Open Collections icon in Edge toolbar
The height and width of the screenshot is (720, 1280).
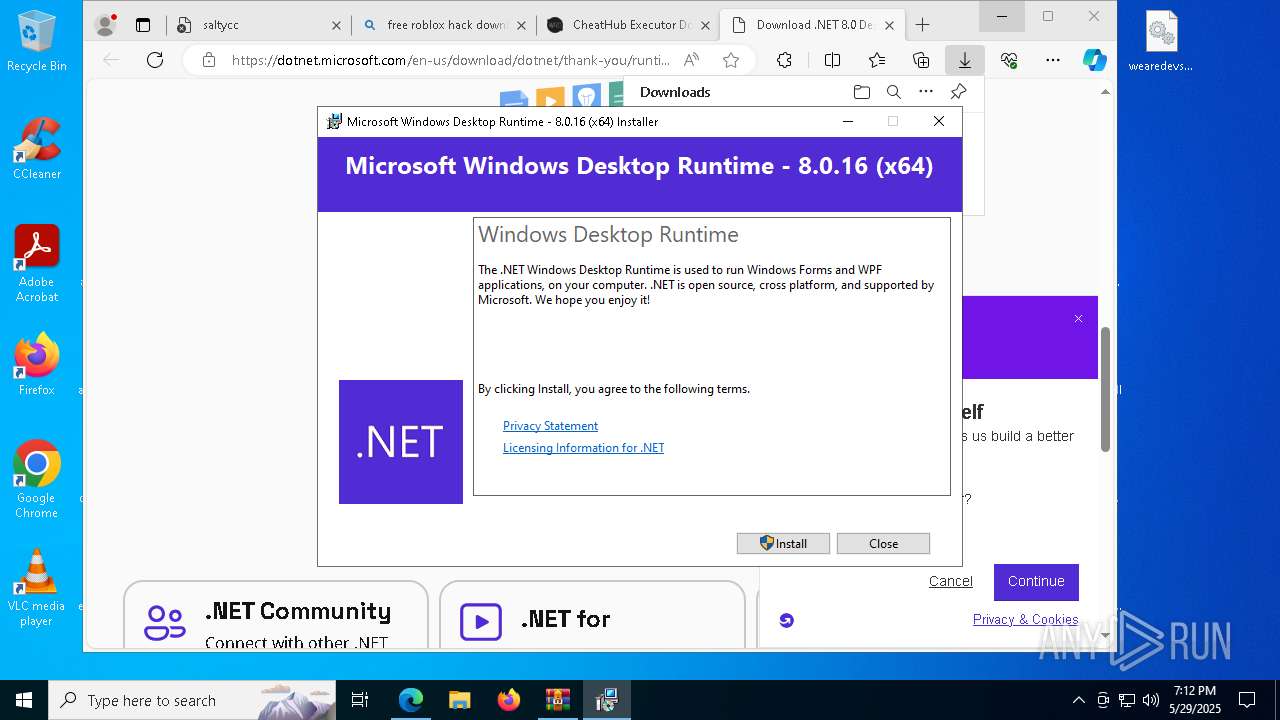pos(921,60)
